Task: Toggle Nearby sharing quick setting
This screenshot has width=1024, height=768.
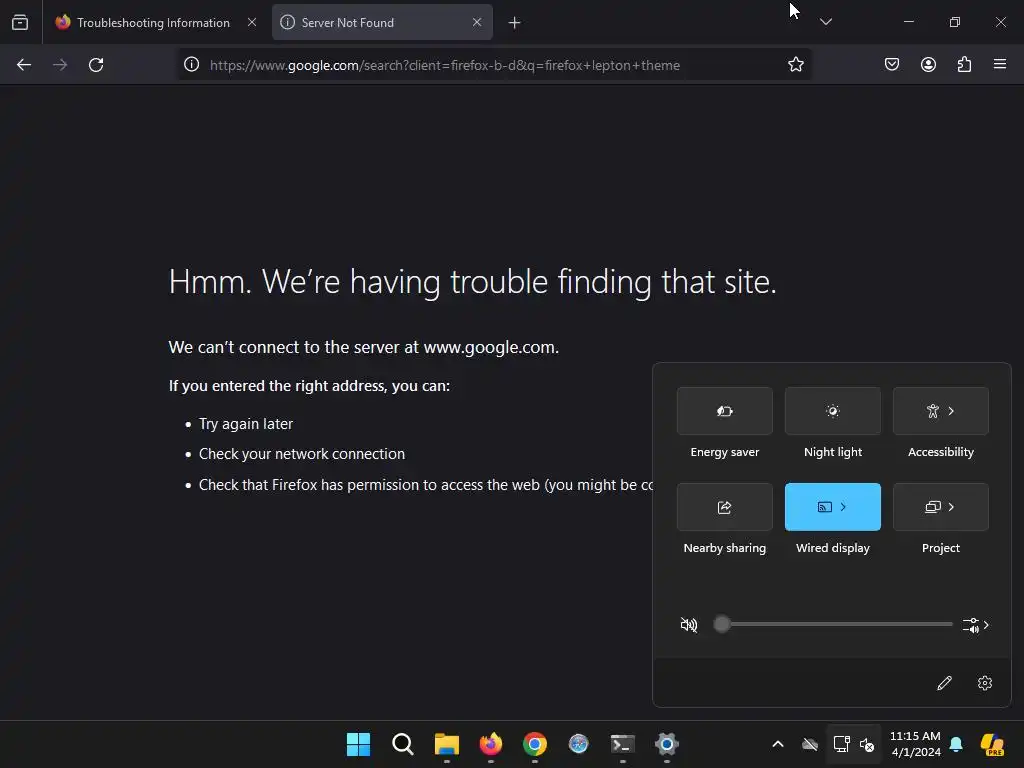Action: pos(725,507)
